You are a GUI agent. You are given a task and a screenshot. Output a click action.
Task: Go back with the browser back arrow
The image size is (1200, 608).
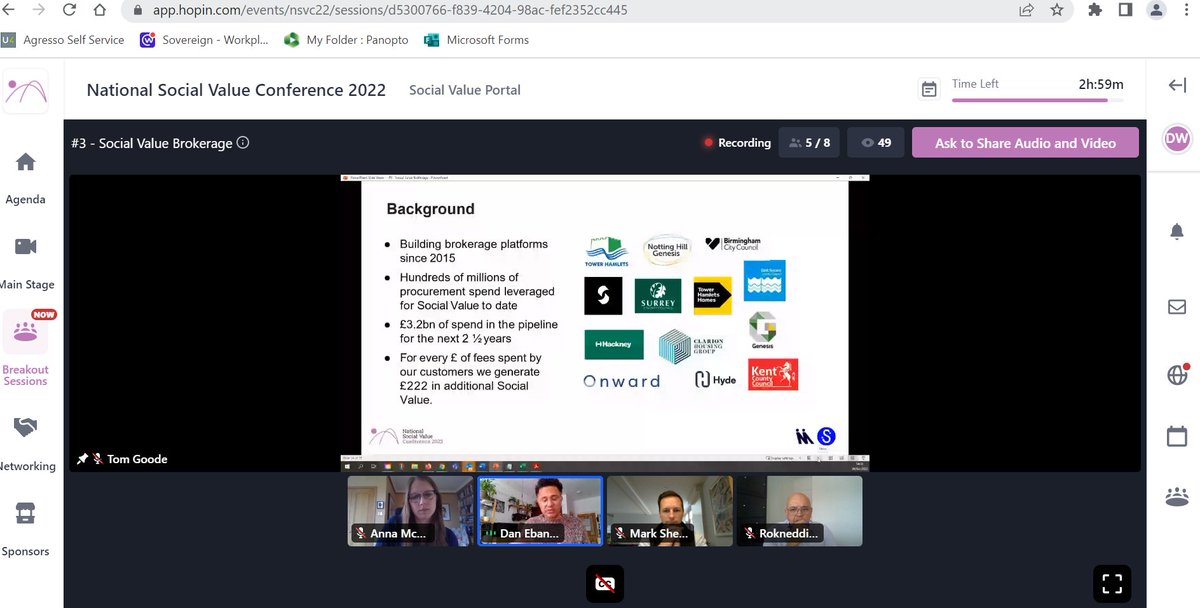[10, 10]
